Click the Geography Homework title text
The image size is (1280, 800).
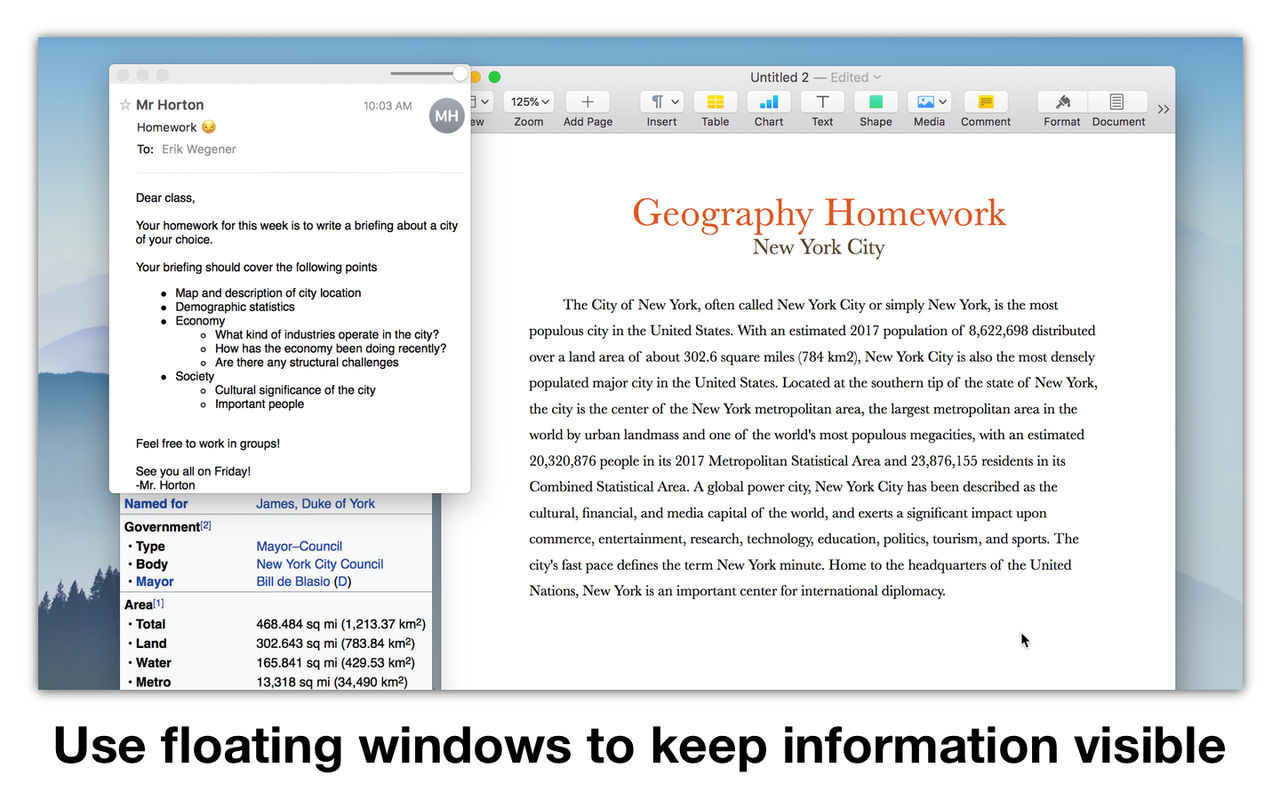(x=819, y=213)
